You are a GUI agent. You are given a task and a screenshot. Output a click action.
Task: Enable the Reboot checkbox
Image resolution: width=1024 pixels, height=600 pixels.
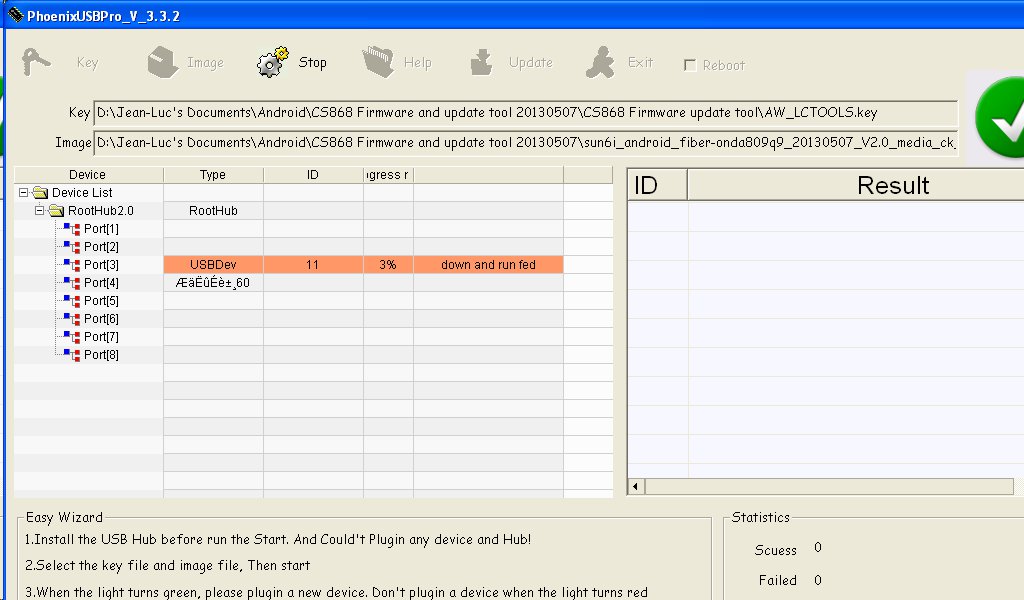[690, 65]
